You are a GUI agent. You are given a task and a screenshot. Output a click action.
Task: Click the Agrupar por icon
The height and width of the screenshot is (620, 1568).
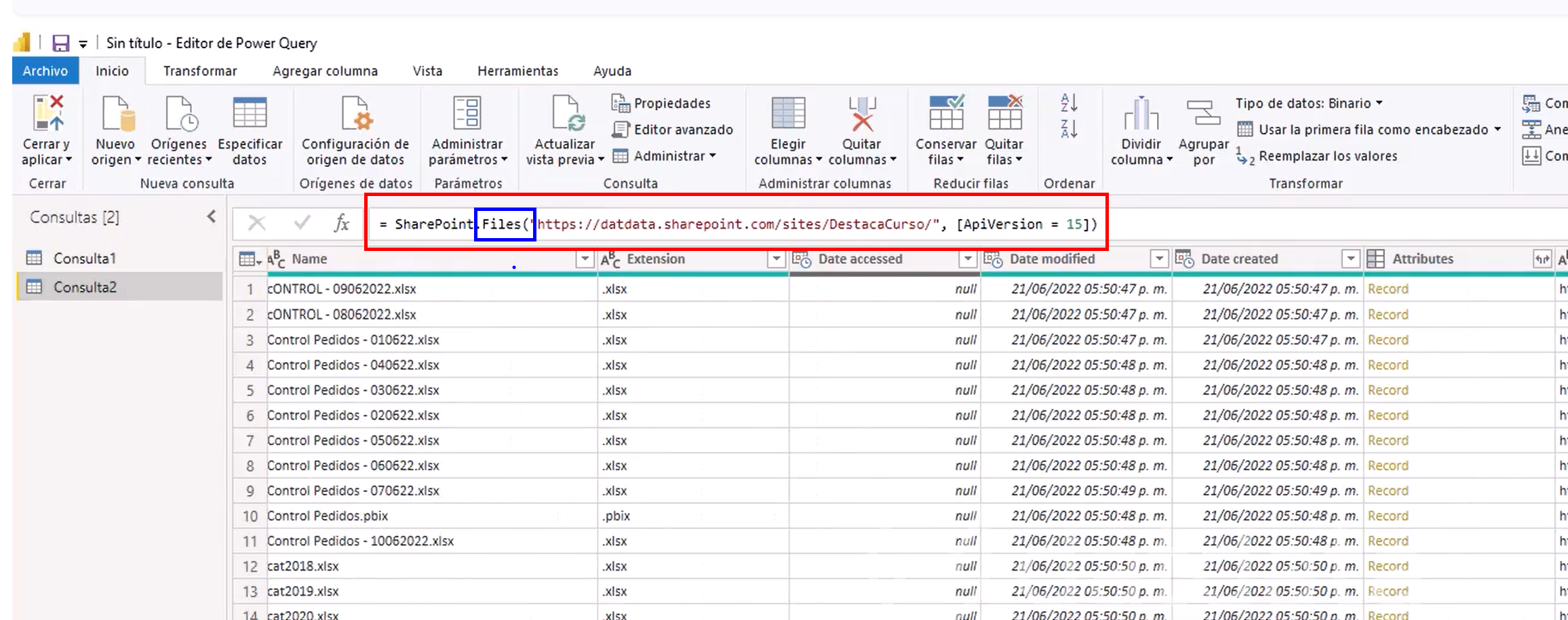coord(1203,113)
